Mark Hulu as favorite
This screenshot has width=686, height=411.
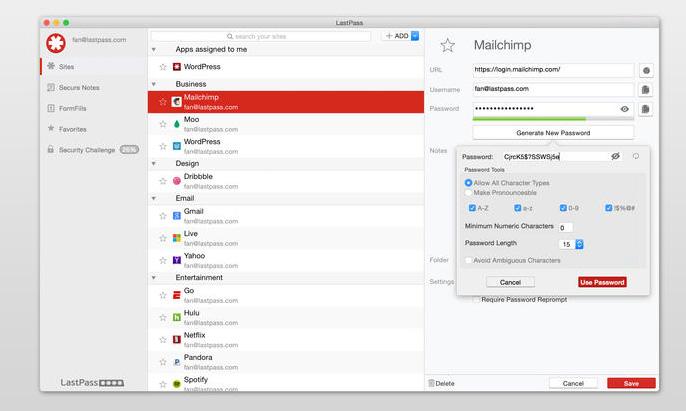tap(163, 318)
